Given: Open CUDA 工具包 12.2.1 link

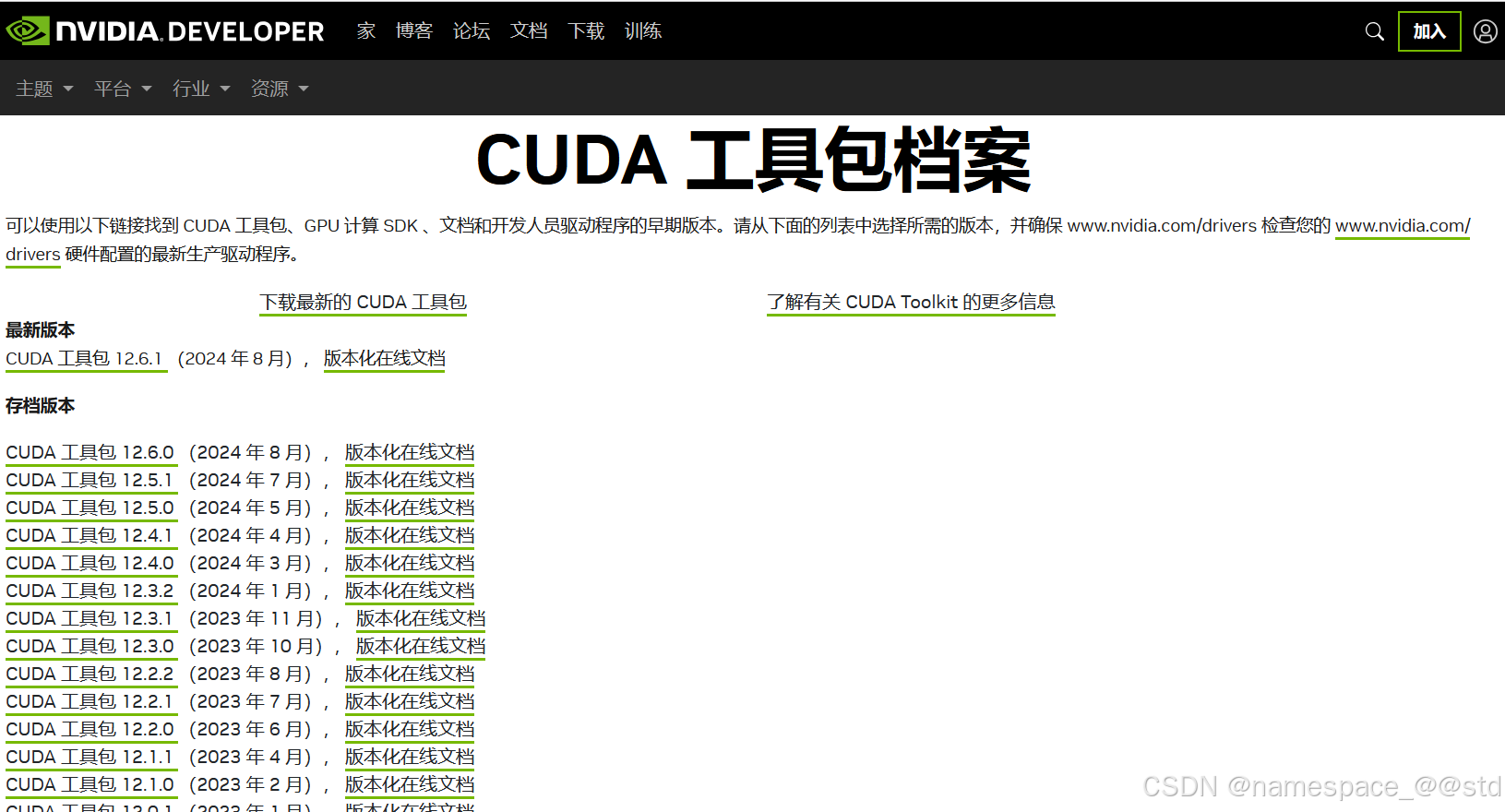Looking at the screenshot, I should (x=90, y=702).
